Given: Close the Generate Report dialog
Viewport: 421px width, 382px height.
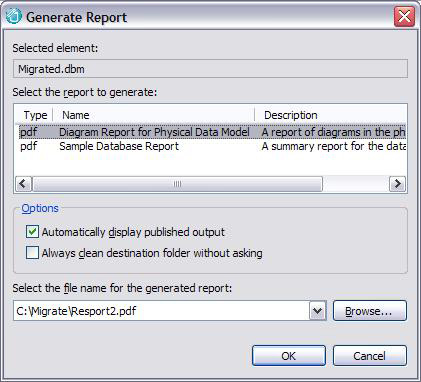Looking at the screenshot, I should pos(404,16).
